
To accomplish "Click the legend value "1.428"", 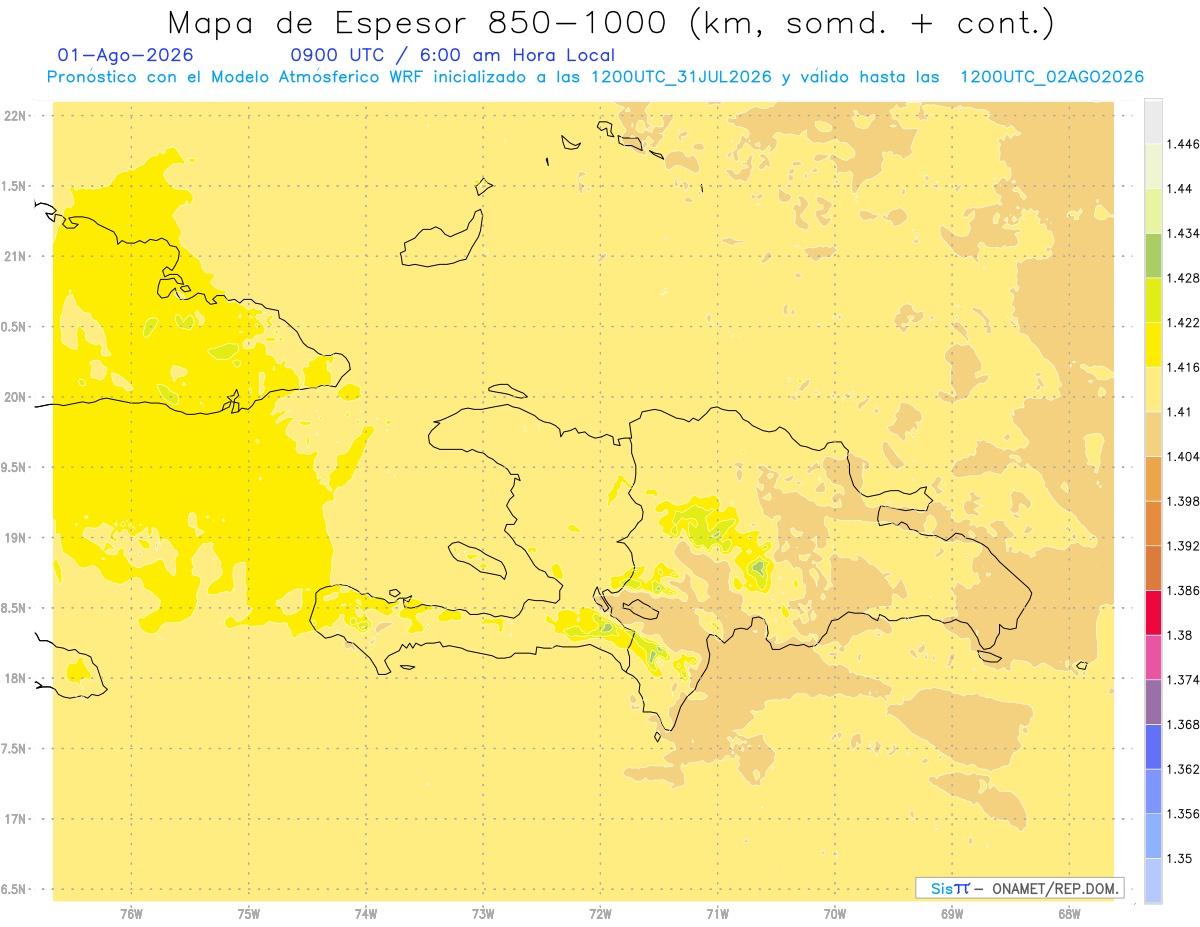I will coord(1183,278).
